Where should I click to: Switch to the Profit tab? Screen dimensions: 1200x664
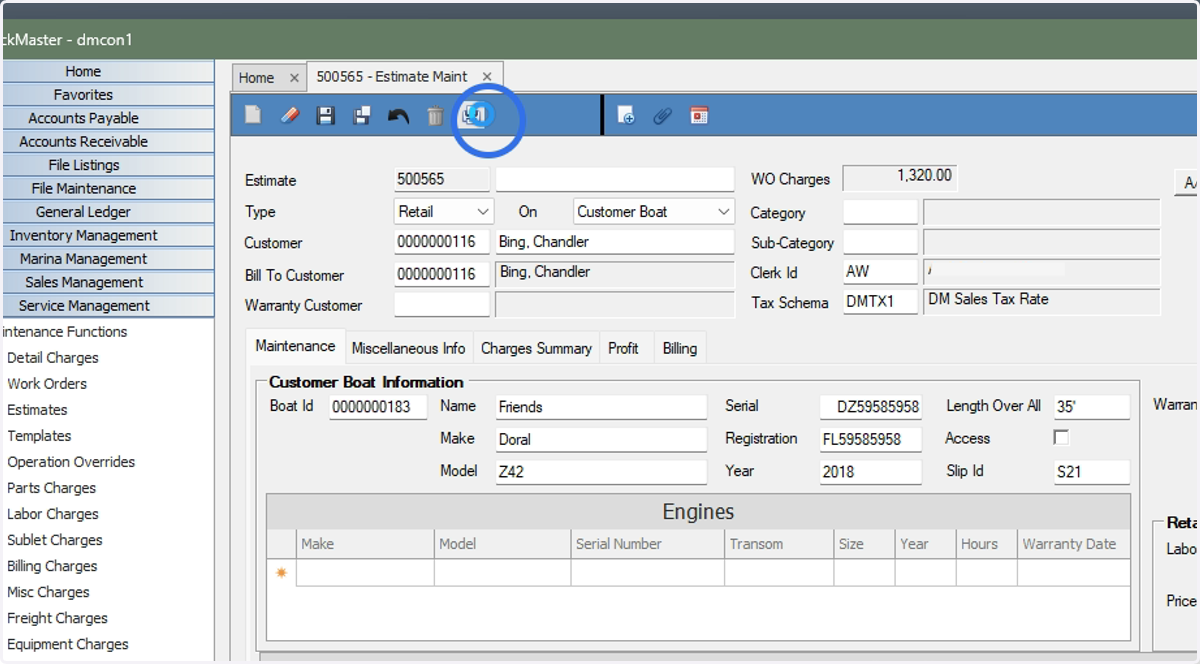(623, 348)
